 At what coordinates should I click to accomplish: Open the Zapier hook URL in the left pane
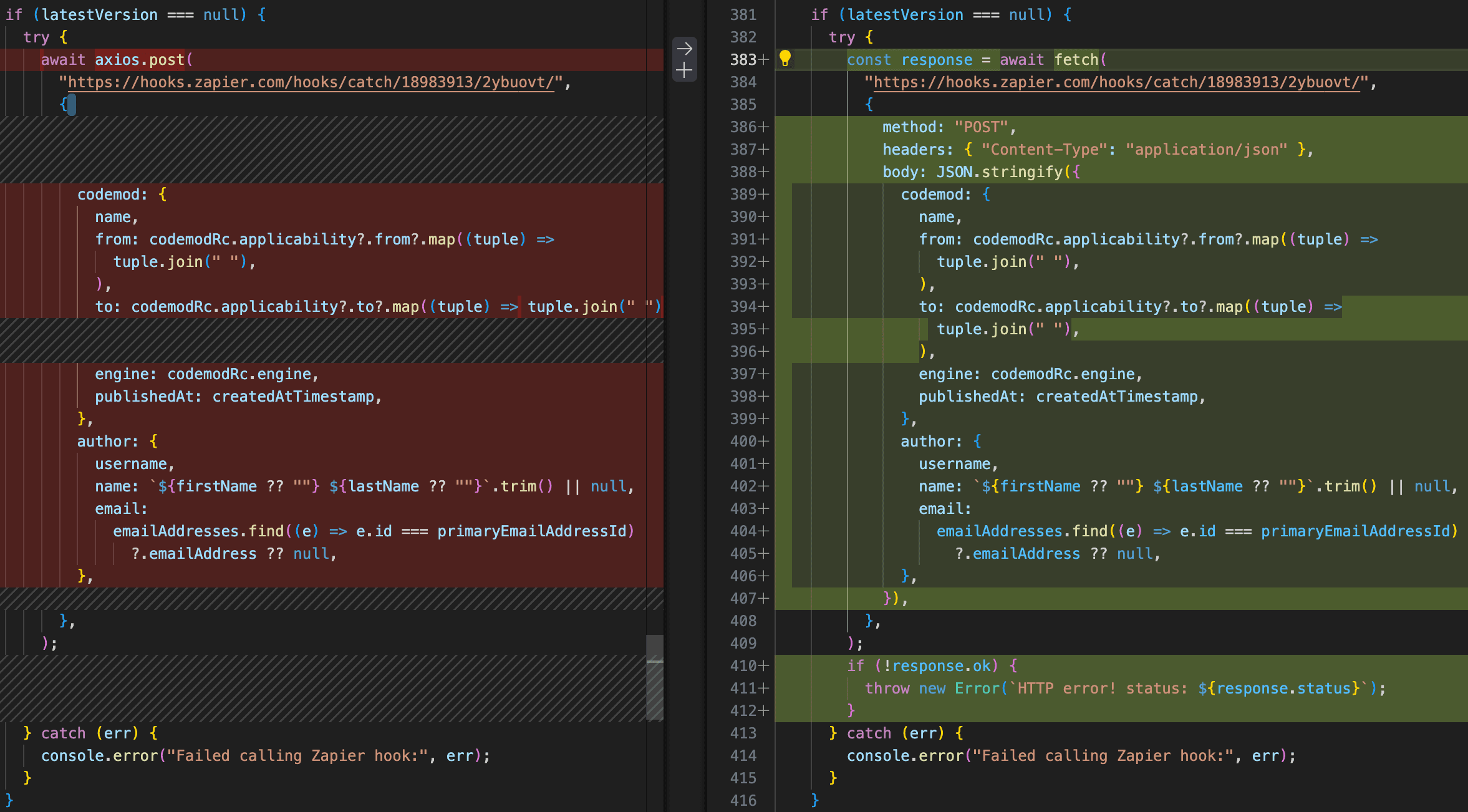(311, 82)
